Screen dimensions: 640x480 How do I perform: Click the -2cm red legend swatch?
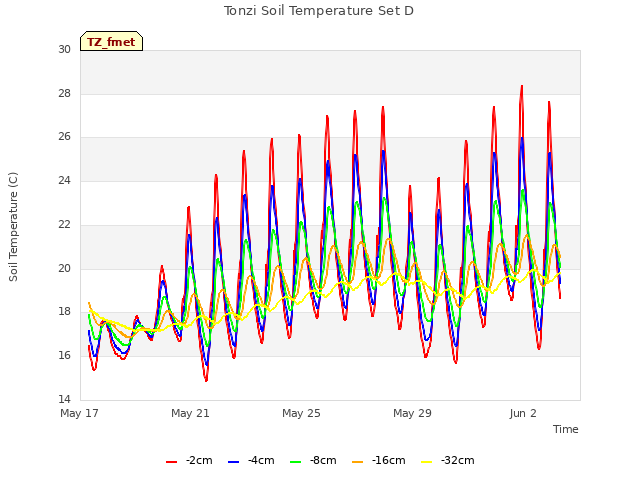tap(171, 462)
